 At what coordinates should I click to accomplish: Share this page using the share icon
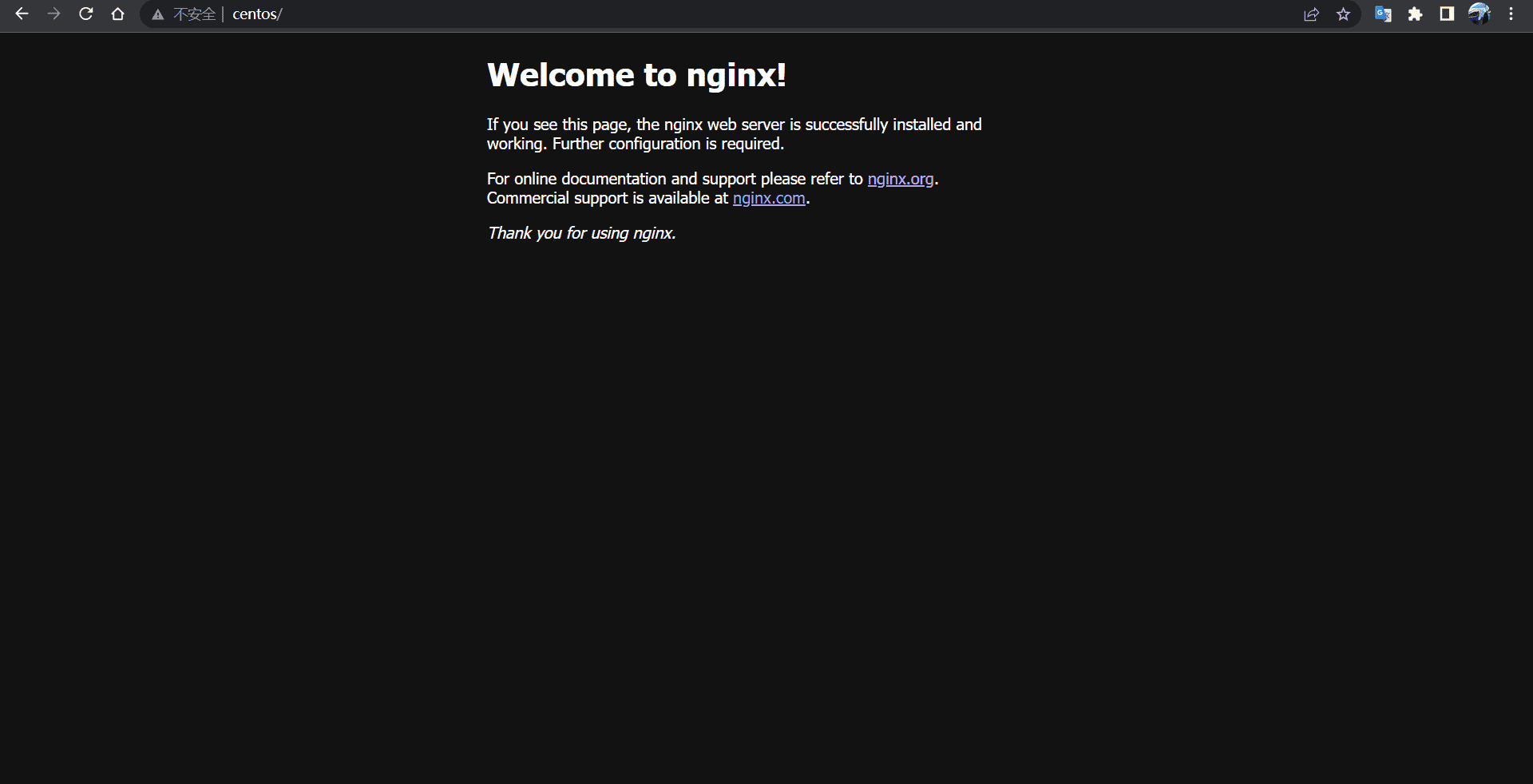click(1311, 14)
